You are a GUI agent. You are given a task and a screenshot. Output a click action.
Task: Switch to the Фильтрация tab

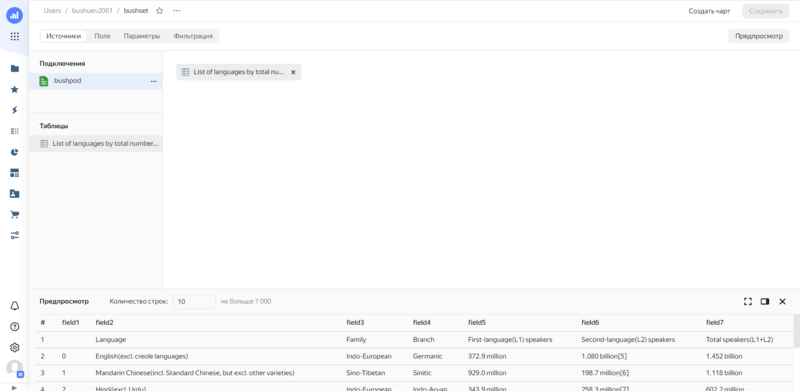pos(193,36)
